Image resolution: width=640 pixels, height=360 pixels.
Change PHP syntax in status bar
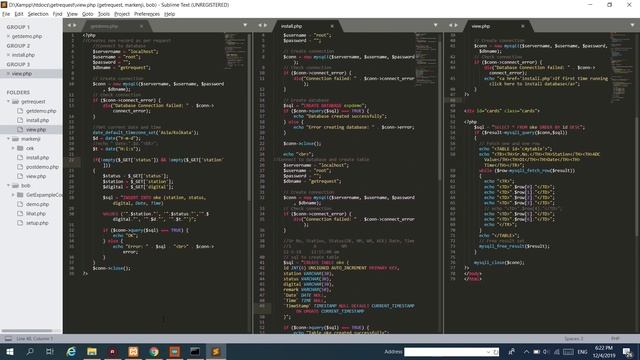(x=615, y=338)
